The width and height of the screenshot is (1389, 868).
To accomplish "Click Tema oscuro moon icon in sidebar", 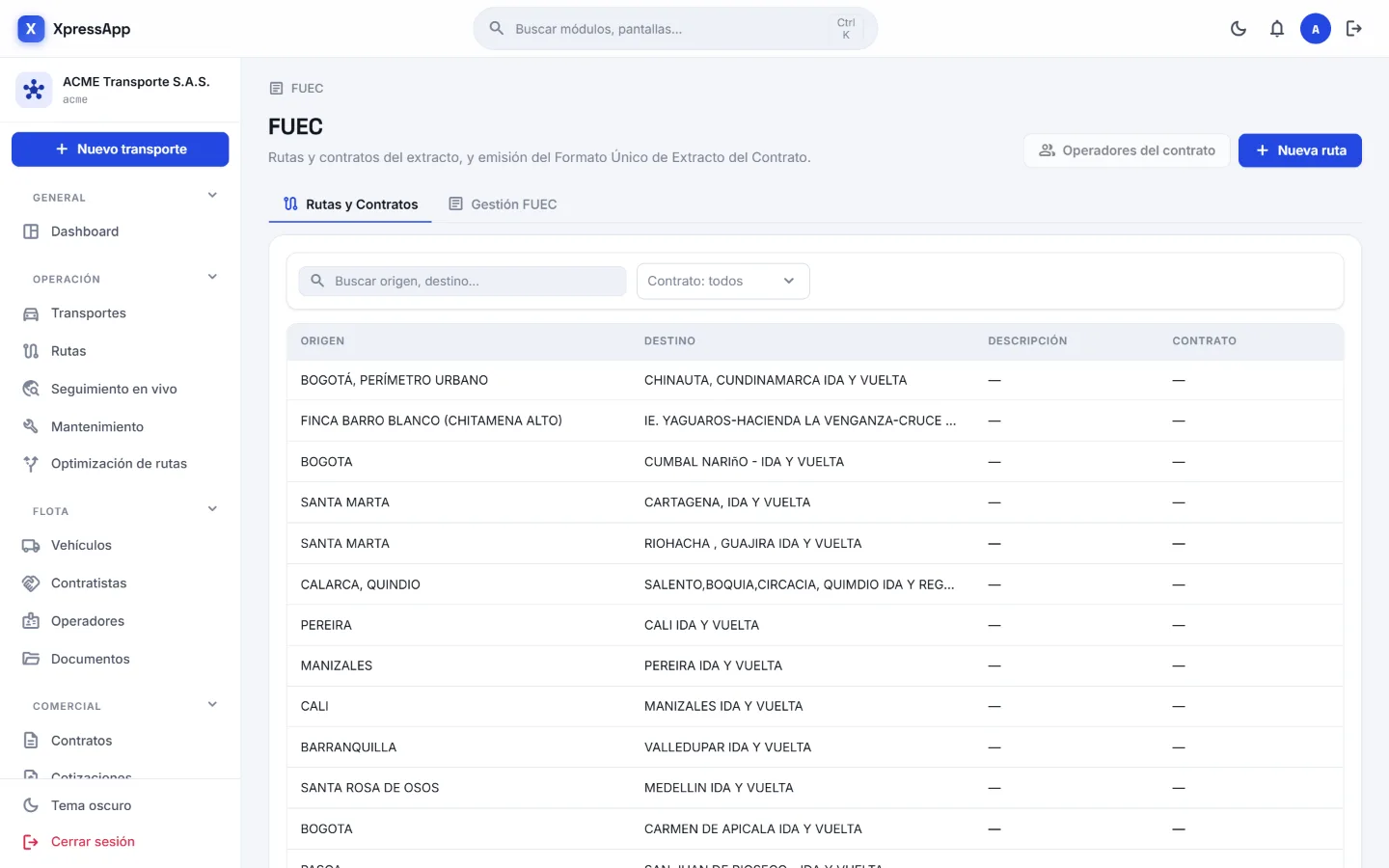I will click(x=31, y=805).
